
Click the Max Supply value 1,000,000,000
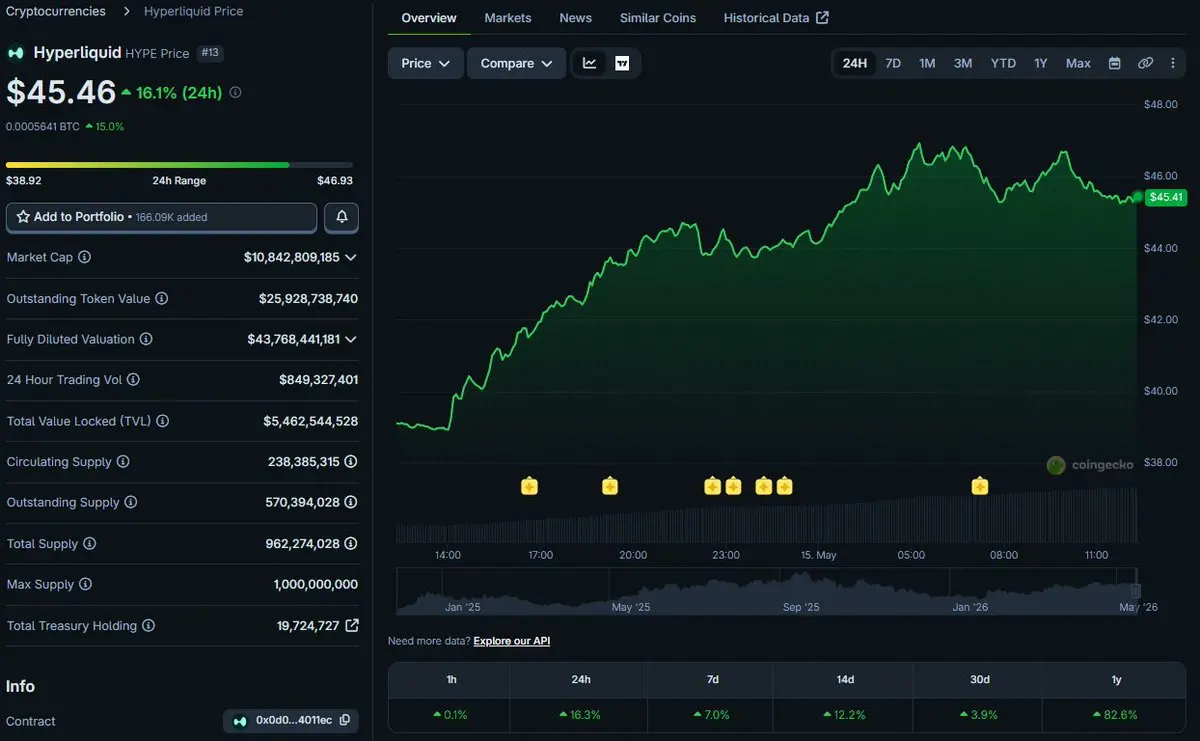point(315,584)
